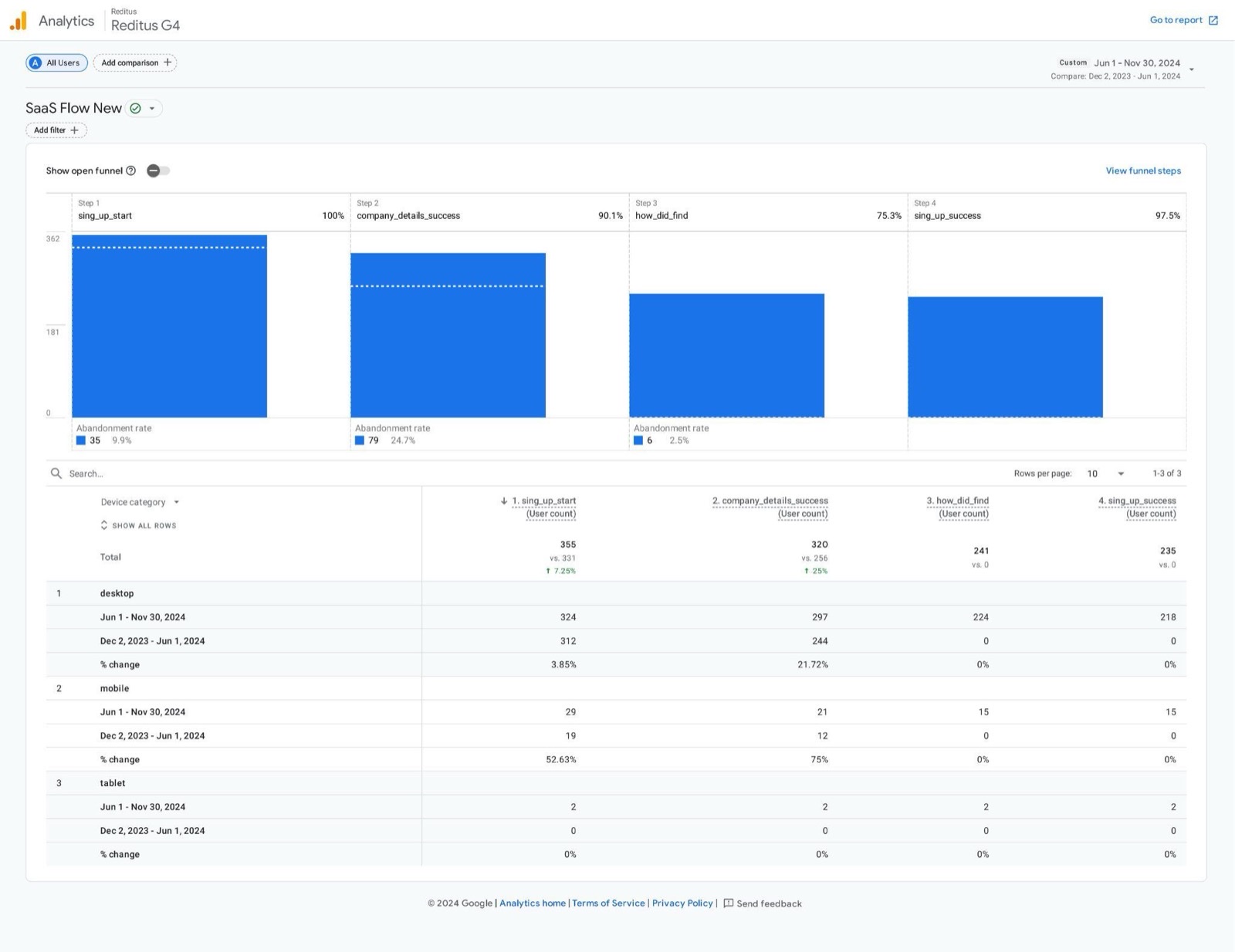
Task: Sort by company_details_success column header
Action: click(770, 507)
